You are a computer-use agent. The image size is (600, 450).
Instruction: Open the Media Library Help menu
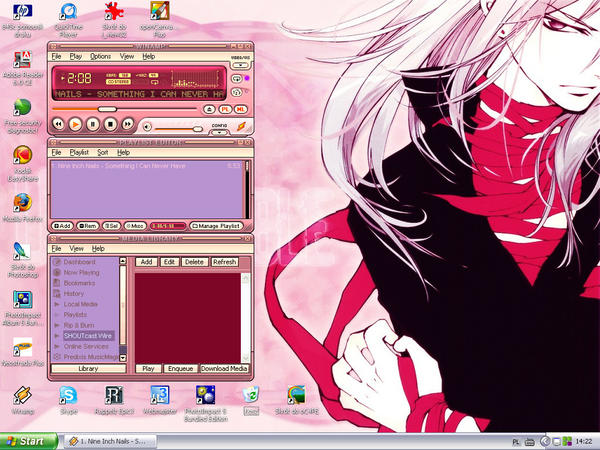[98, 248]
